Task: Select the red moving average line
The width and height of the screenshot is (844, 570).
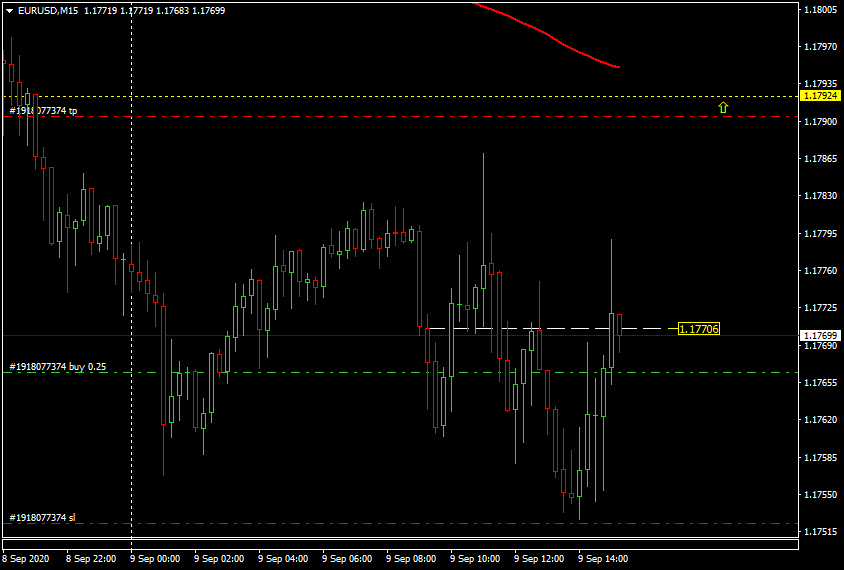Action: coord(549,34)
